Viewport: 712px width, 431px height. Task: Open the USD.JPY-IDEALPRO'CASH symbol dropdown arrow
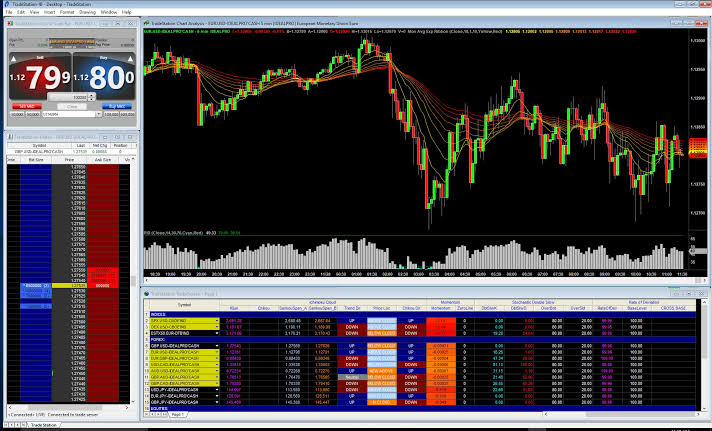(217, 390)
